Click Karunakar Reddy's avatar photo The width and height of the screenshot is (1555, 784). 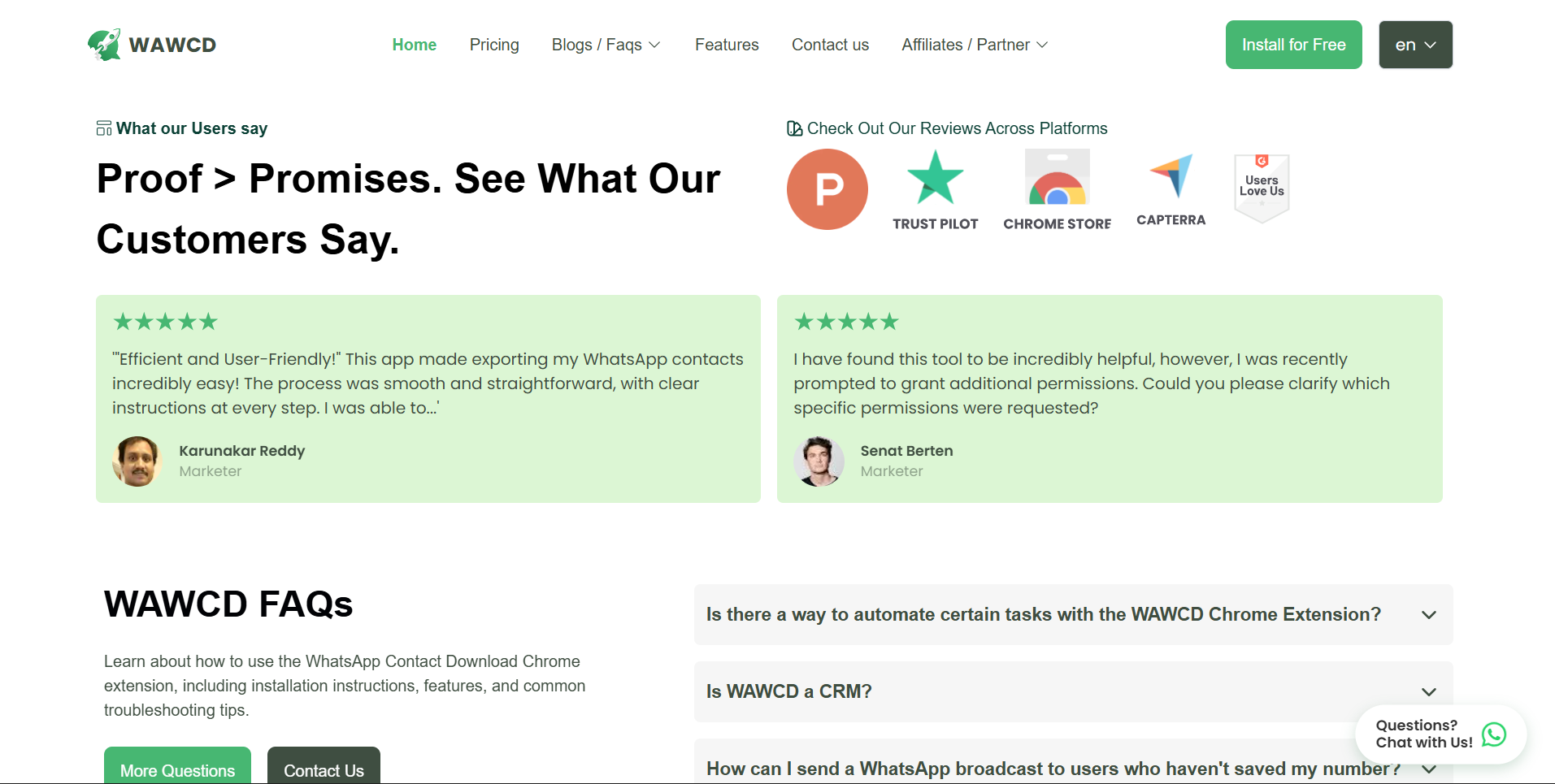point(137,461)
